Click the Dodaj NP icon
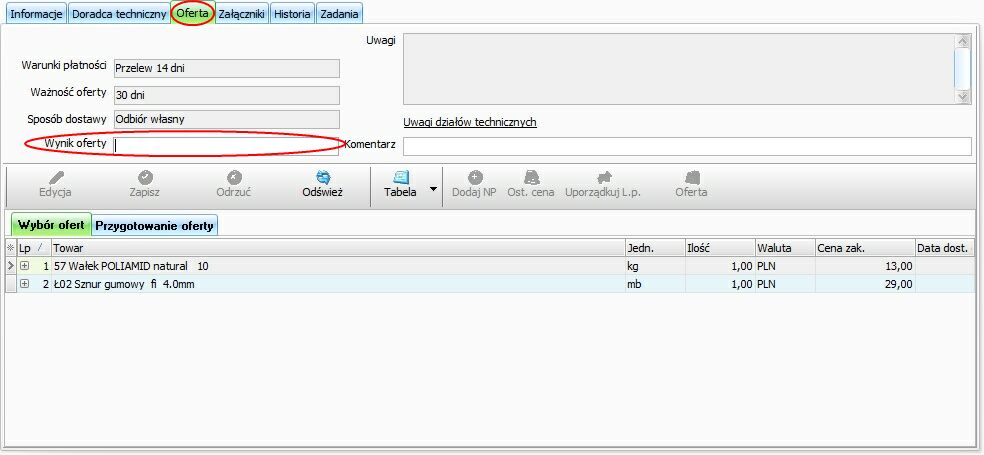Image resolution: width=984 pixels, height=455 pixels. coord(475,177)
